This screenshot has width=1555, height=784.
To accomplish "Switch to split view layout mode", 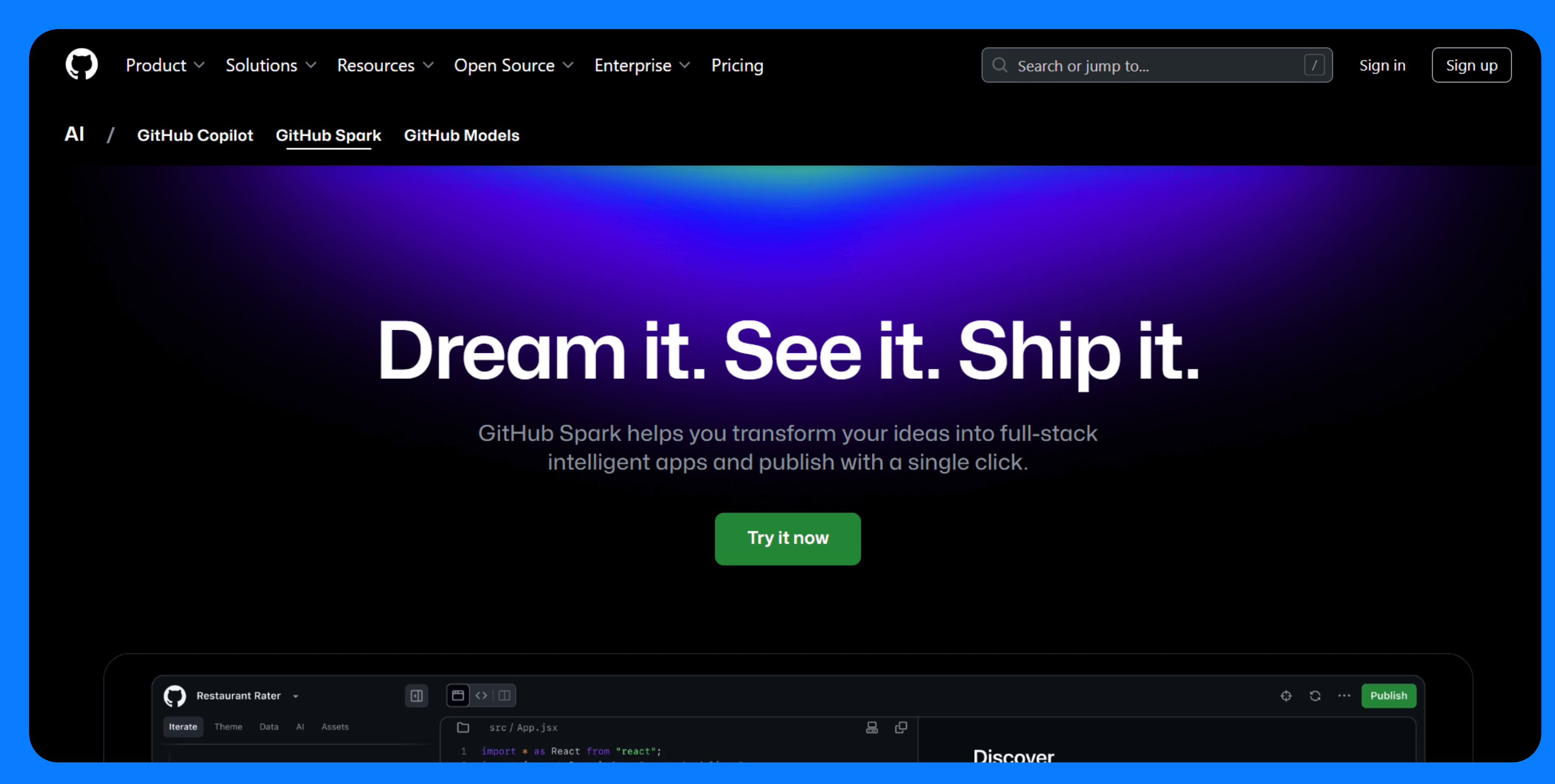I will click(x=505, y=695).
